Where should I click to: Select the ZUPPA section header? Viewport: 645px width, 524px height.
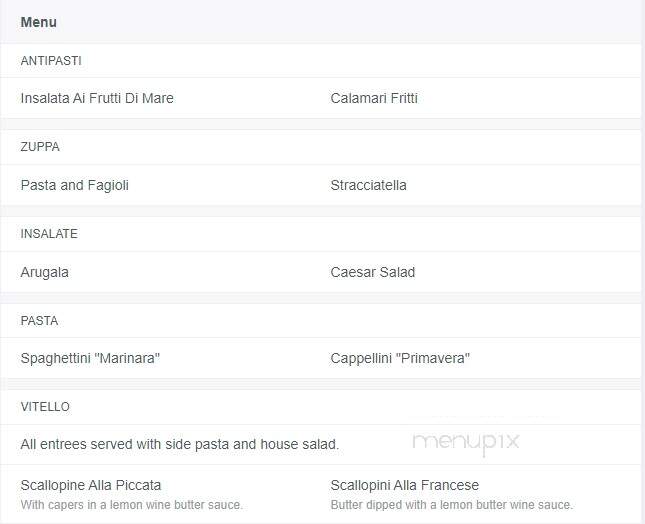(x=40, y=147)
